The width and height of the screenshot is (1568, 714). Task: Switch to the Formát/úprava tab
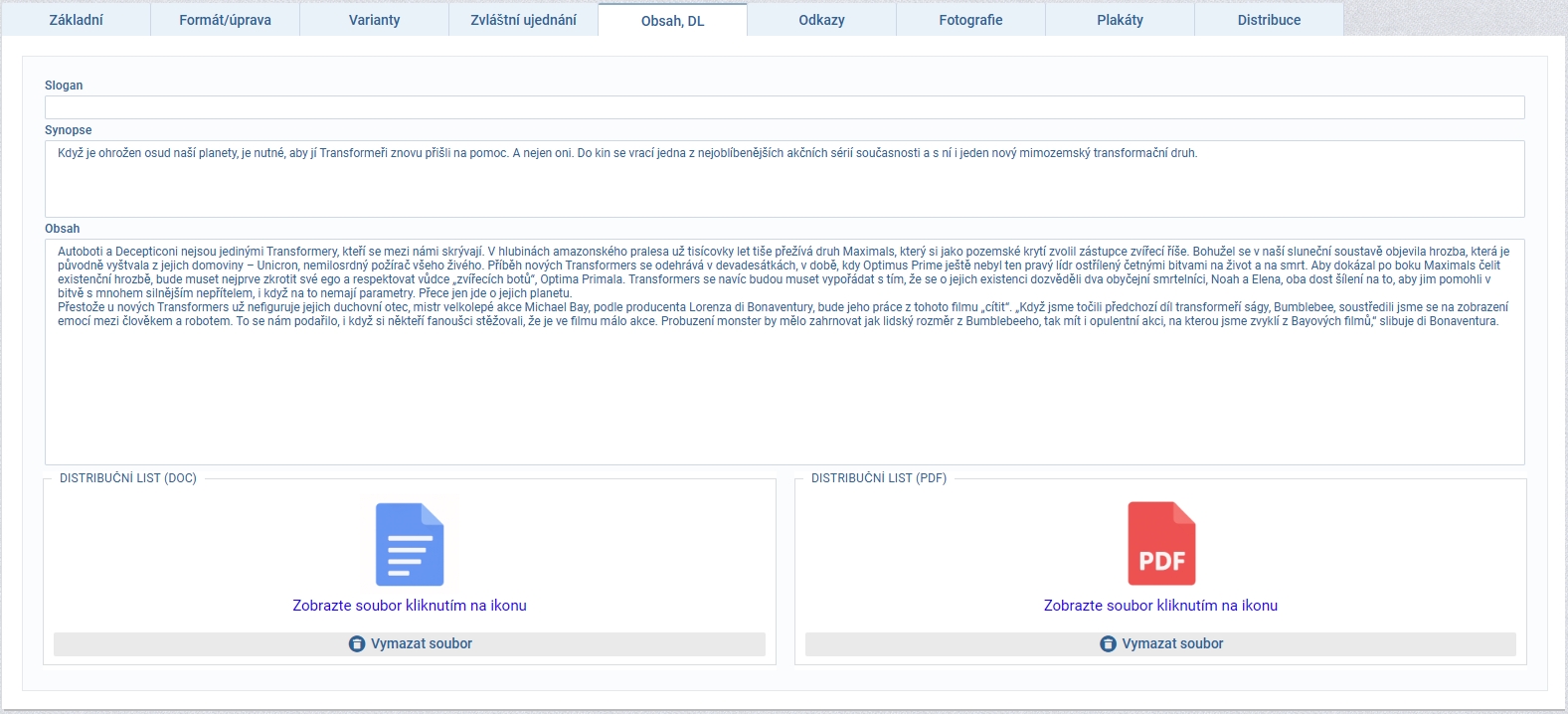pyautogui.click(x=226, y=20)
